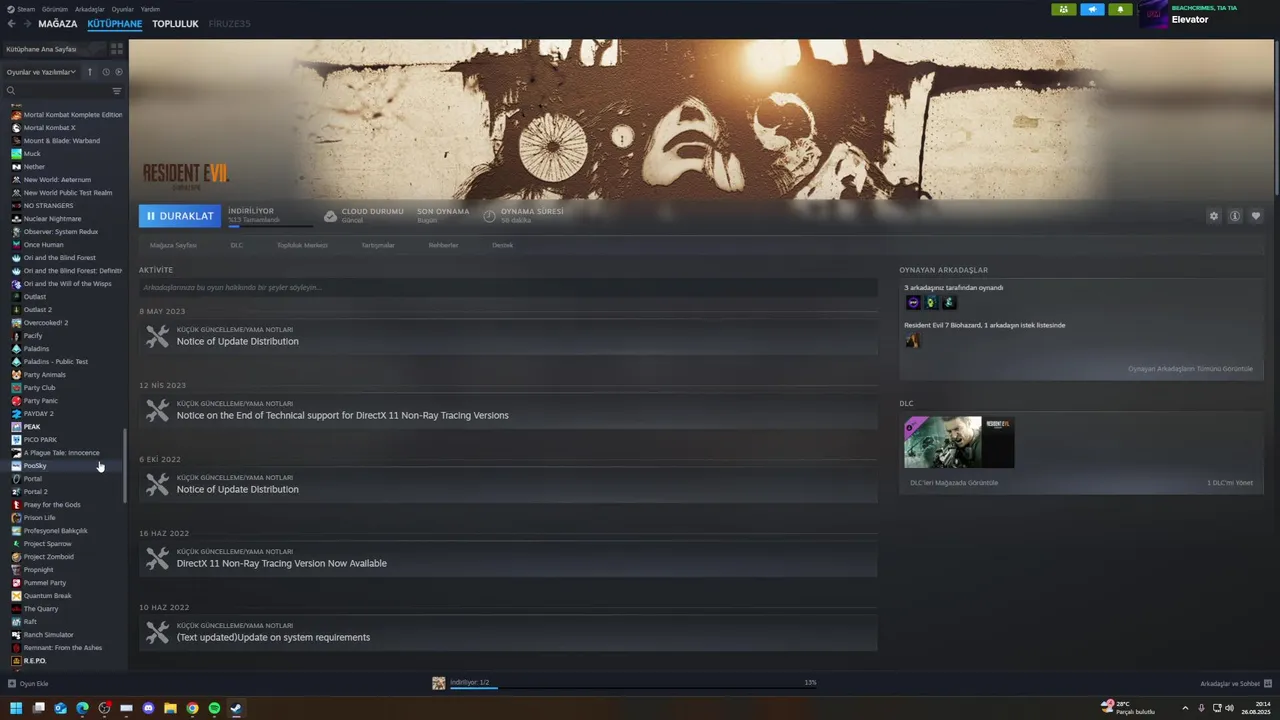Click 1 DLC'mi Yönet
The height and width of the screenshot is (720, 1280).
point(1229,483)
